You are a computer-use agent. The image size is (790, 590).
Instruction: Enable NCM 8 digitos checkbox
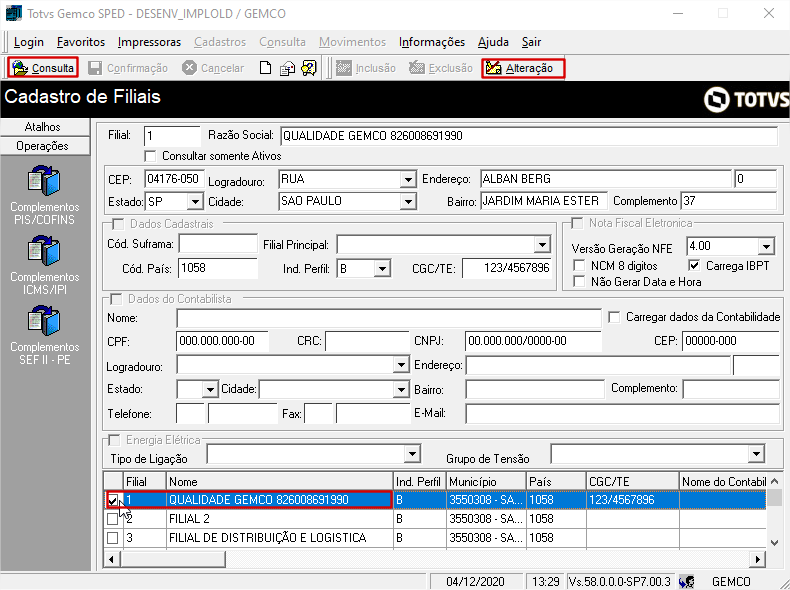579,266
